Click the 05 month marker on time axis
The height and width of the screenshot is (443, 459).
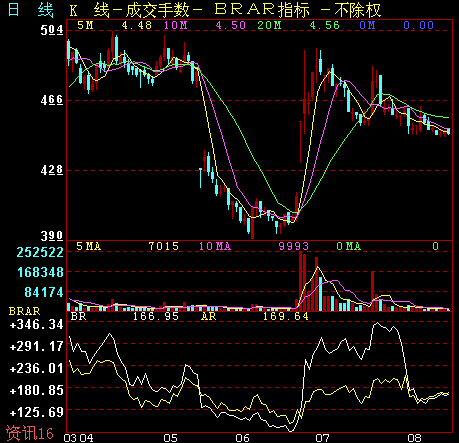click(x=170, y=438)
